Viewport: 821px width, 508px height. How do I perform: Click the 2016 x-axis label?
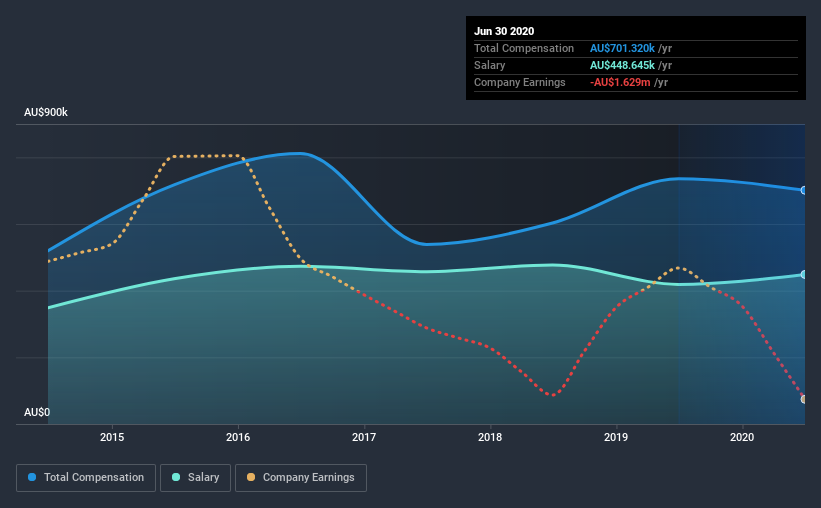click(238, 437)
